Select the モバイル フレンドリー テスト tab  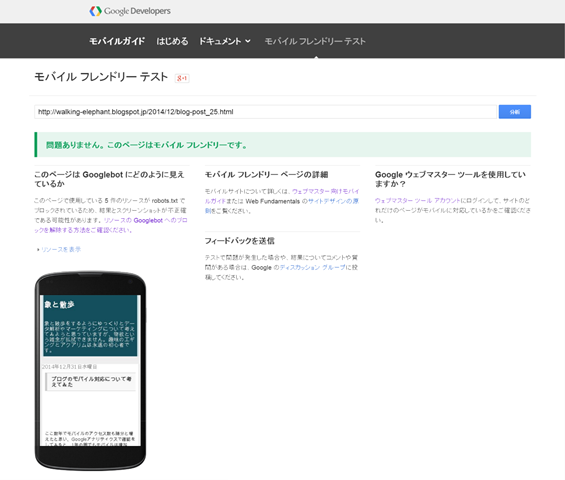tap(315, 41)
